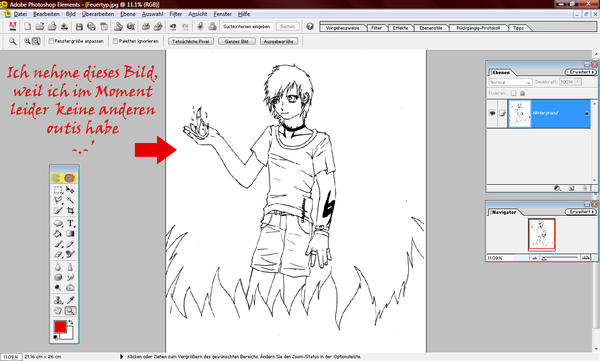The width and height of the screenshot is (600, 361).
Task: Hide the Hintergrund layer via eye icon
Action: pos(492,113)
